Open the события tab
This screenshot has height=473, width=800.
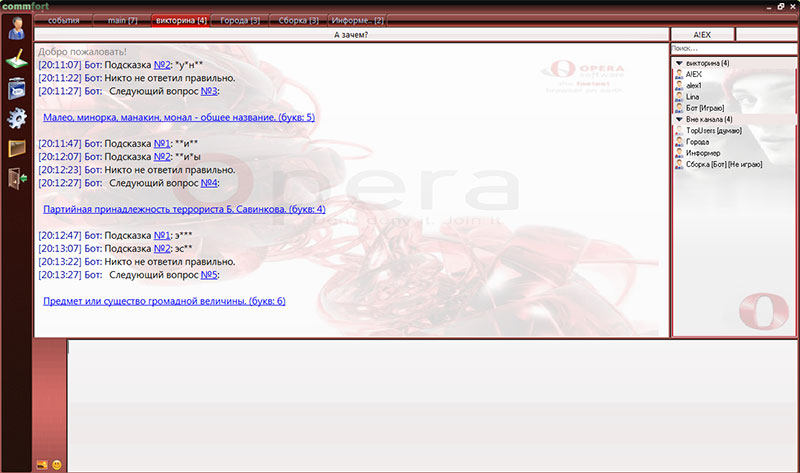coord(62,20)
